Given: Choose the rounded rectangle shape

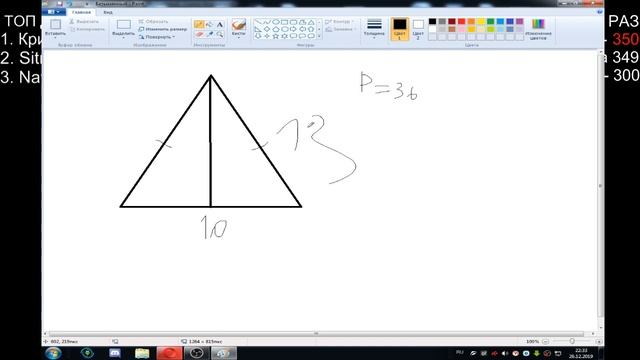Looking at the screenshot, I should [x=293, y=22].
